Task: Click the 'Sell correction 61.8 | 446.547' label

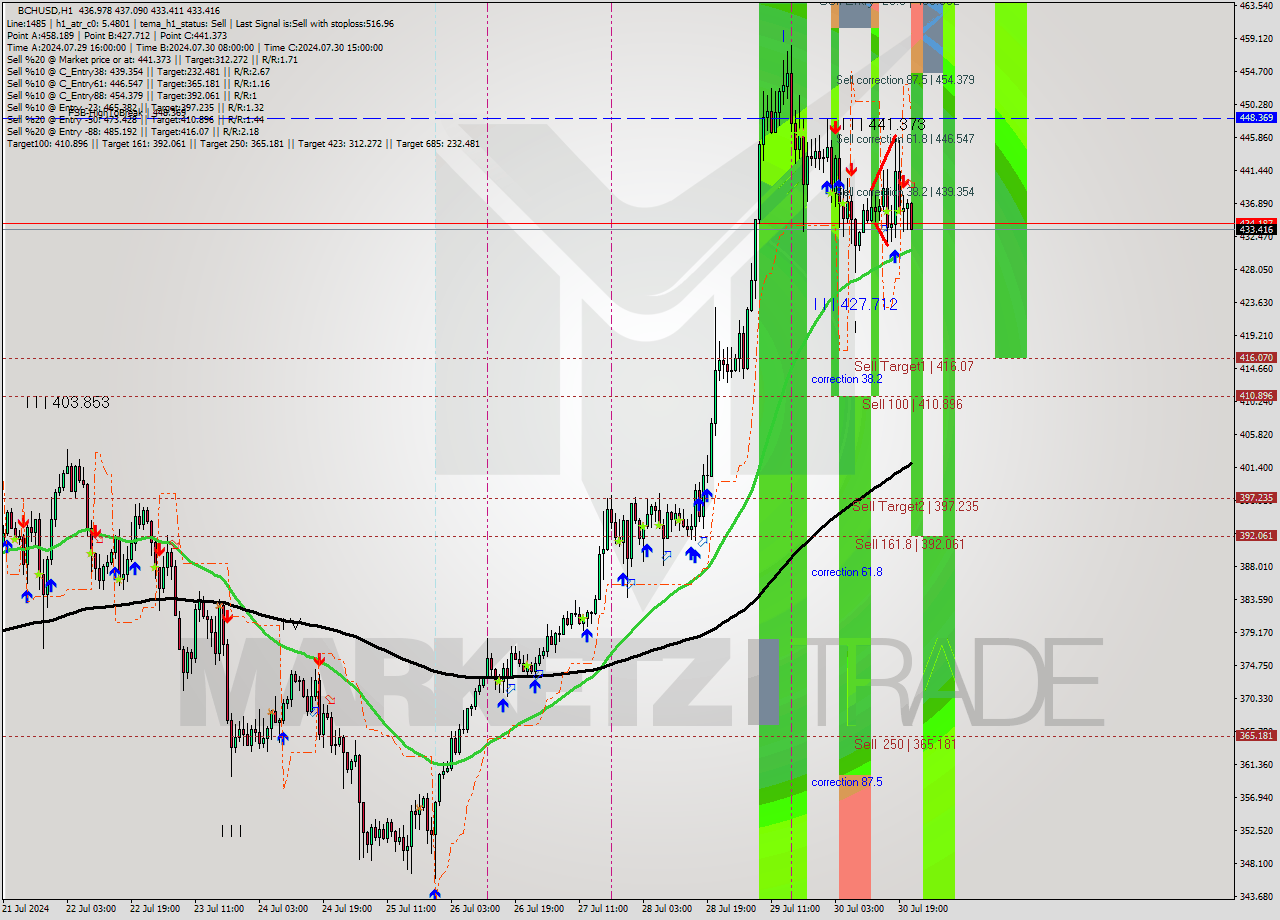Action: [905, 138]
